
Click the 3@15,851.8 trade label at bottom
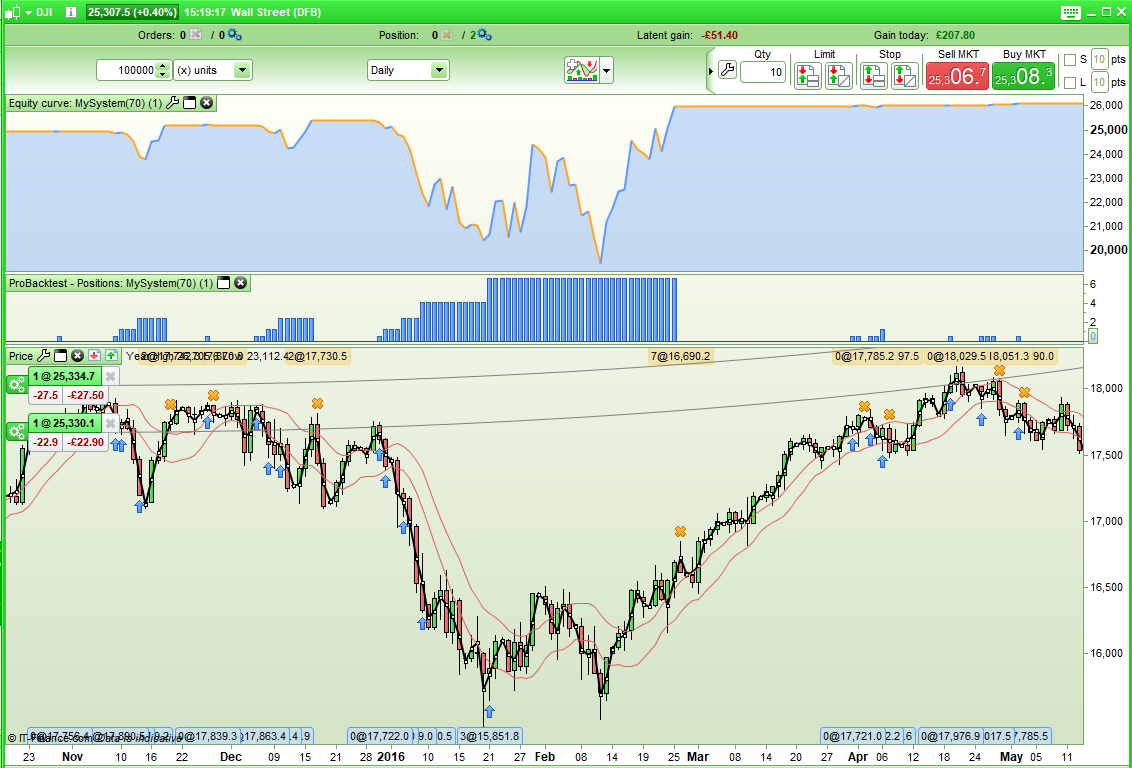pos(489,736)
